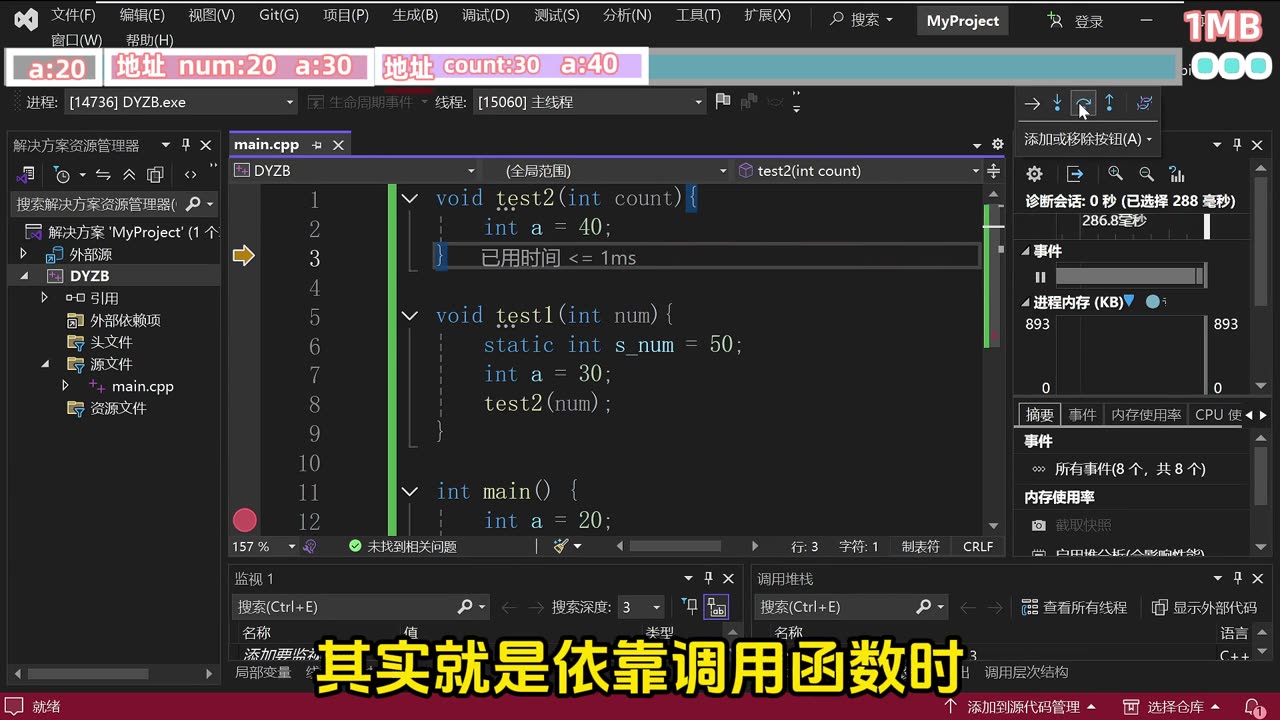The image size is (1280, 720).
Task: Collapse the test1 function fold chevron
Action: coord(409,315)
